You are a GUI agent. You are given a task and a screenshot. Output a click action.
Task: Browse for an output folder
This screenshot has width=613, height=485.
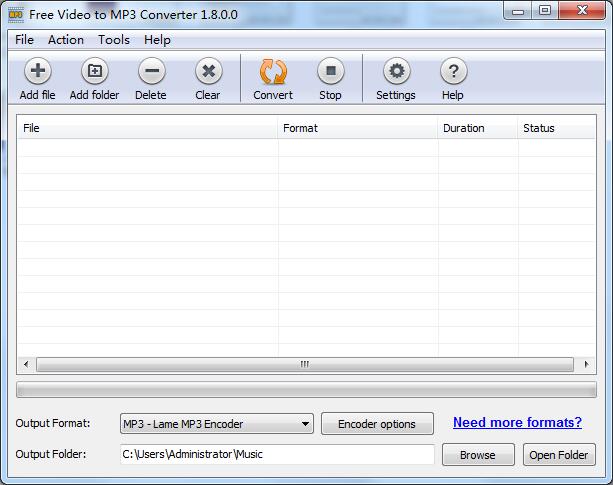tap(477, 455)
